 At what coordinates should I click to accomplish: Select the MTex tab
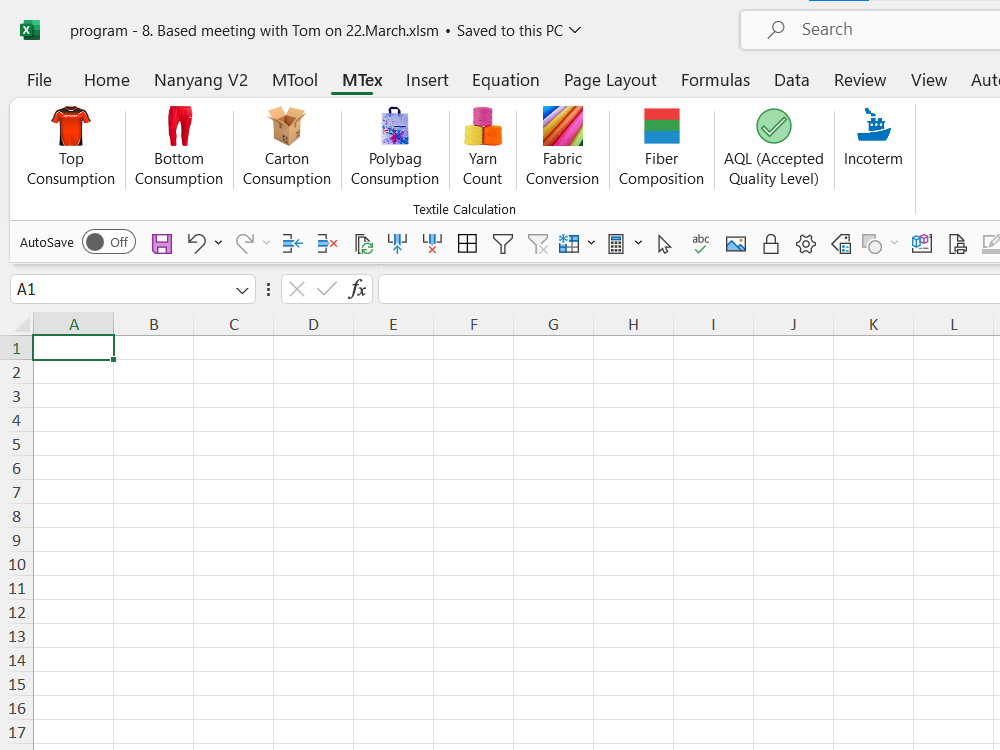point(362,80)
